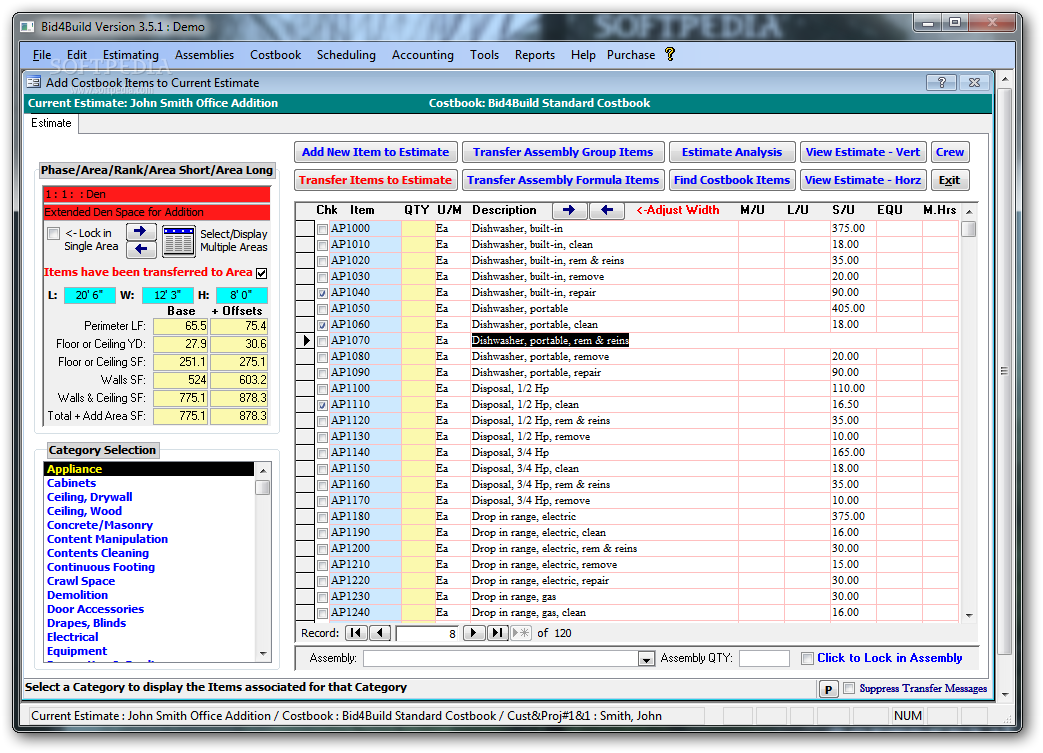Click Find Costbook Items button
The width and height of the screenshot is (1043, 753).
click(x=732, y=180)
